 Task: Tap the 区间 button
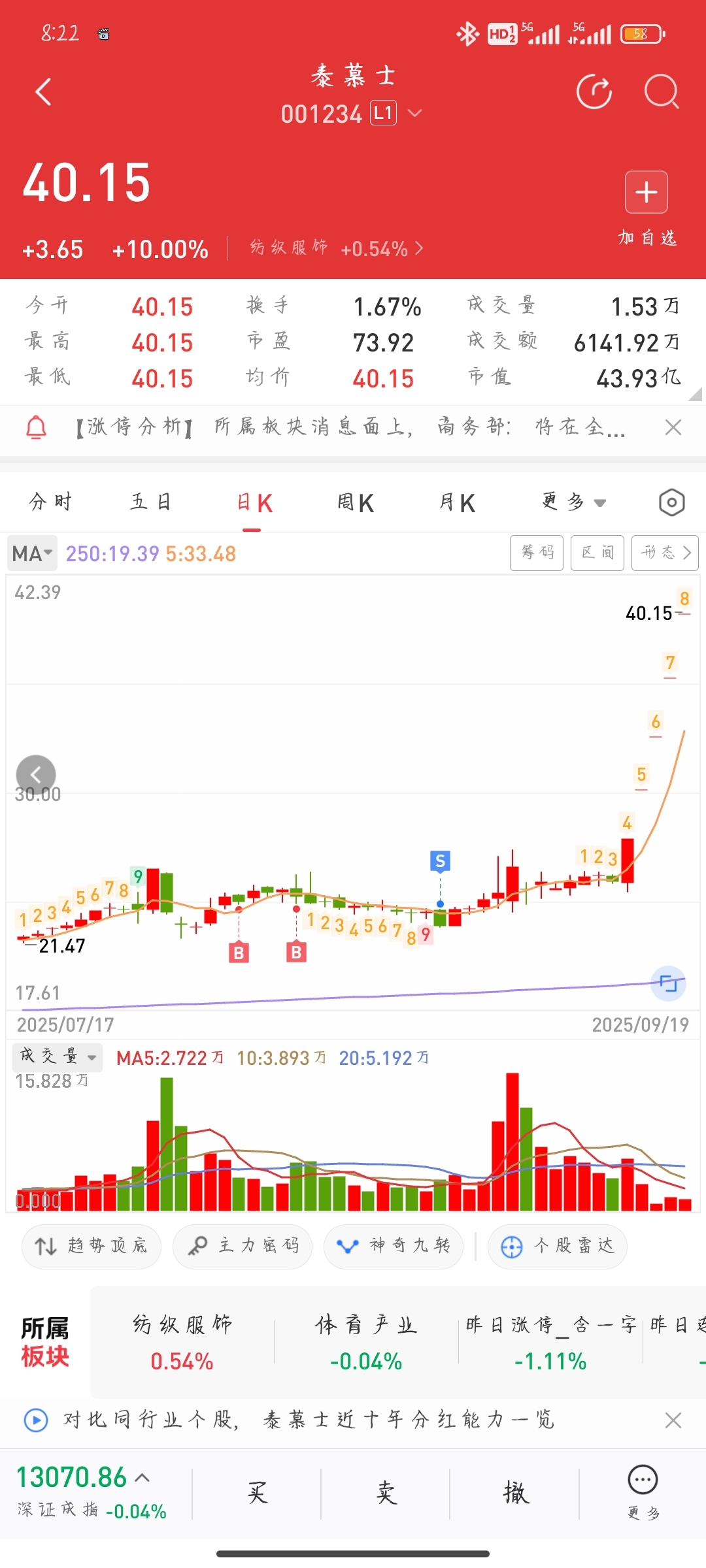click(x=597, y=553)
